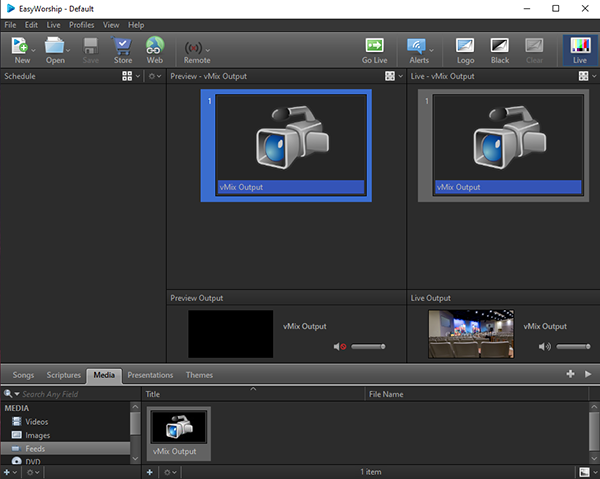
Task: Click the Alerts icon
Action: [418, 47]
